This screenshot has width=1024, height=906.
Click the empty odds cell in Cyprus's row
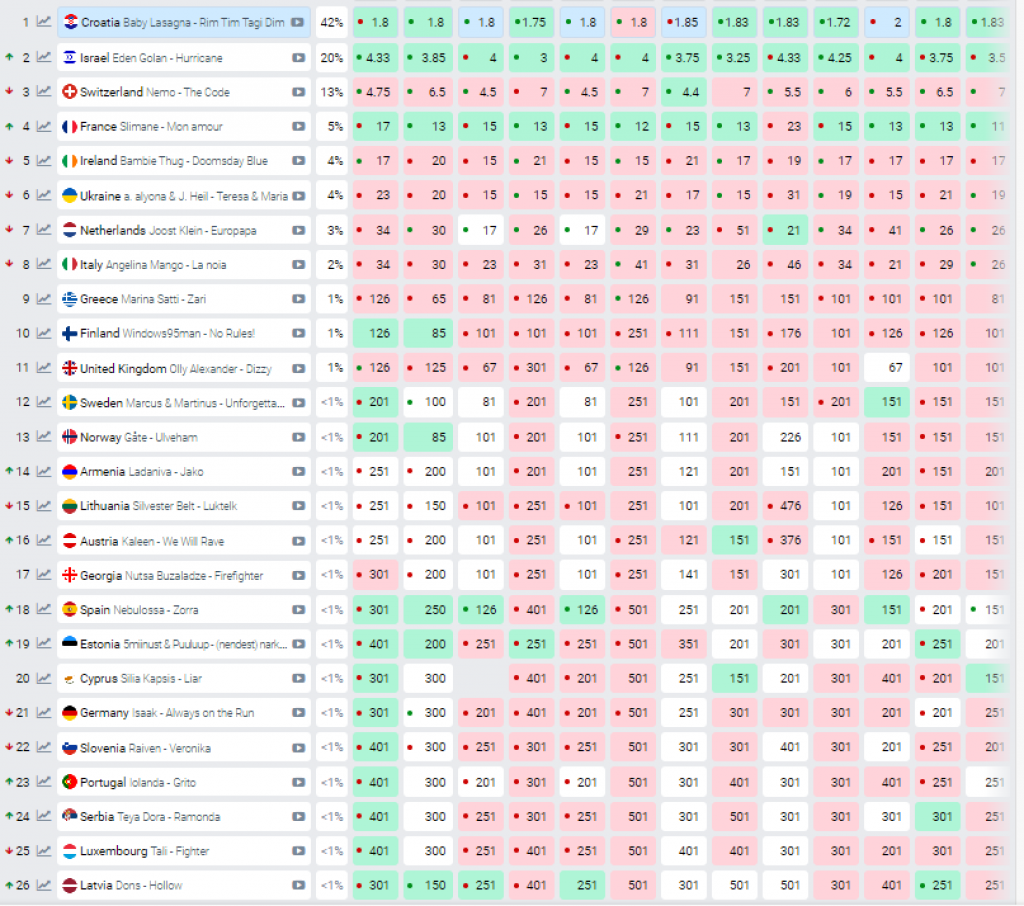point(482,678)
